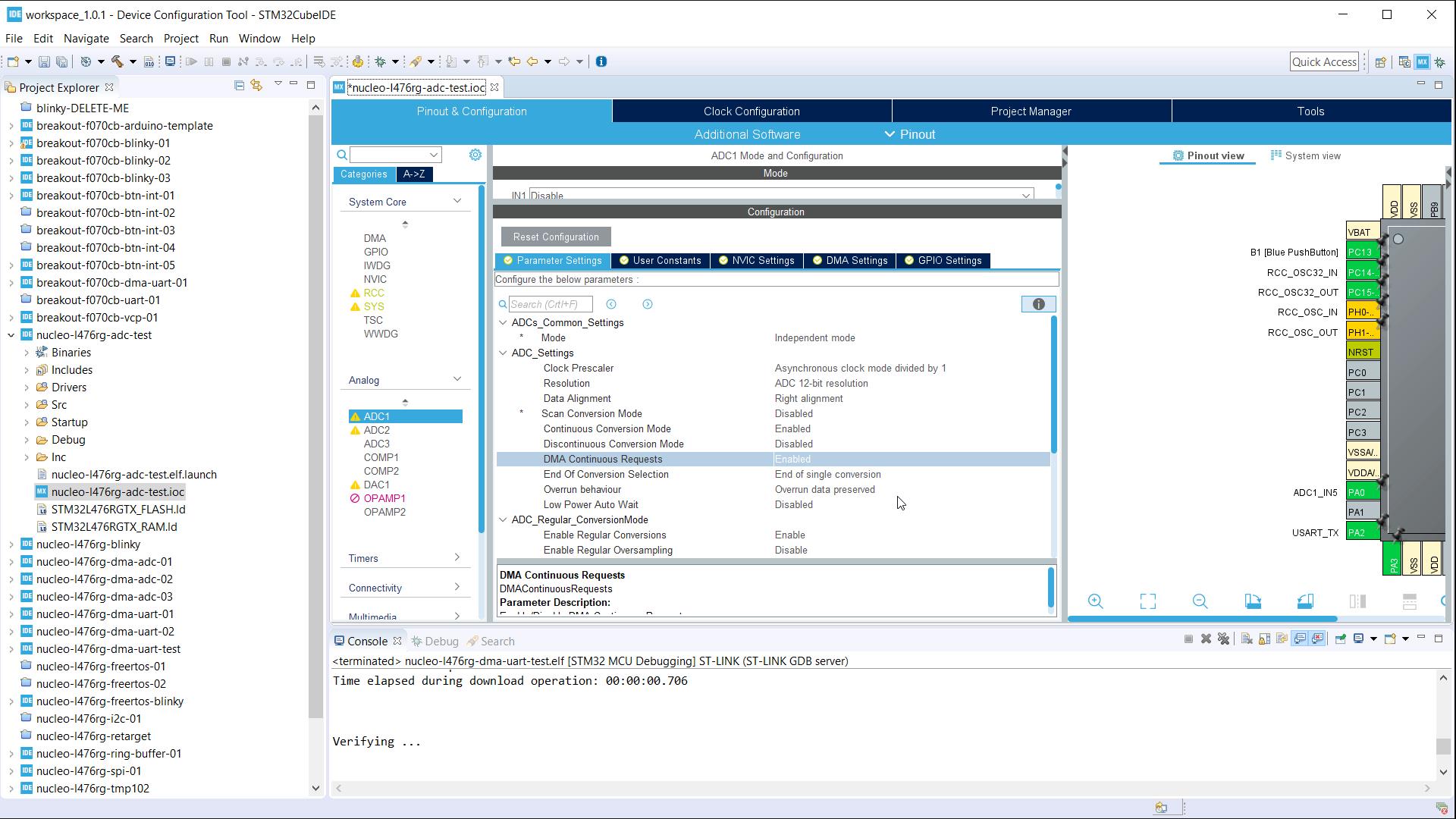
Task: Click the Save icon in the toolbar
Action: click(44, 61)
